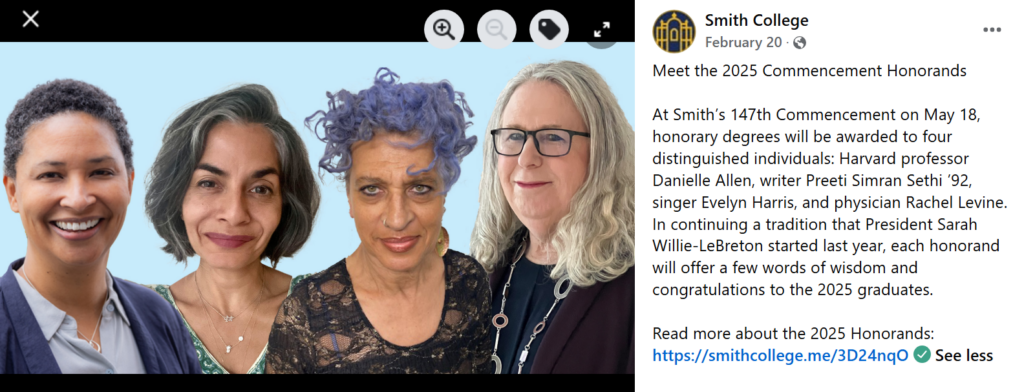Image resolution: width=1024 pixels, height=392 pixels.
Task: Zoom in on the photo
Action: coord(444,29)
